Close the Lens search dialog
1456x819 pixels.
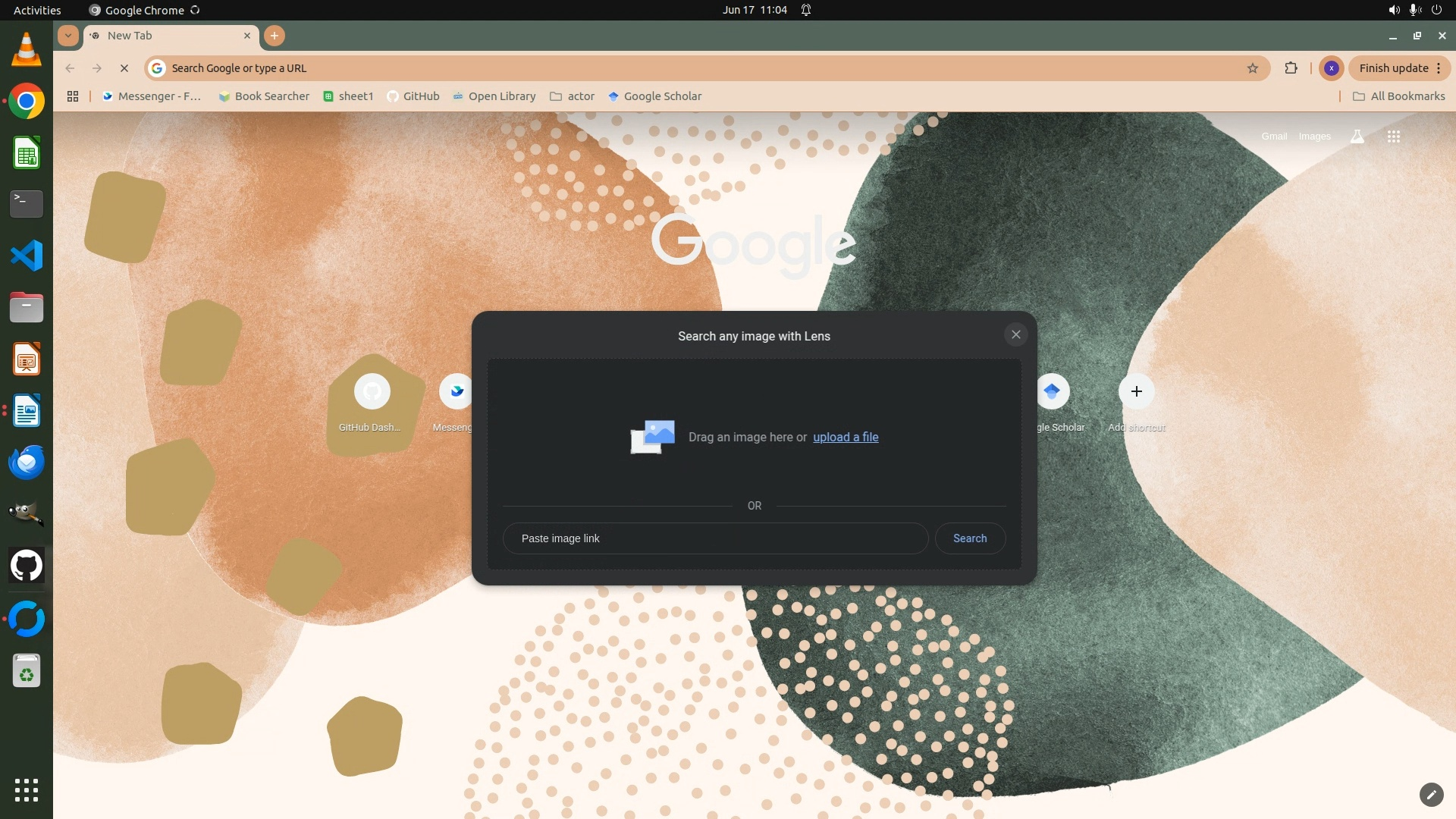pyautogui.click(x=1015, y=334)
